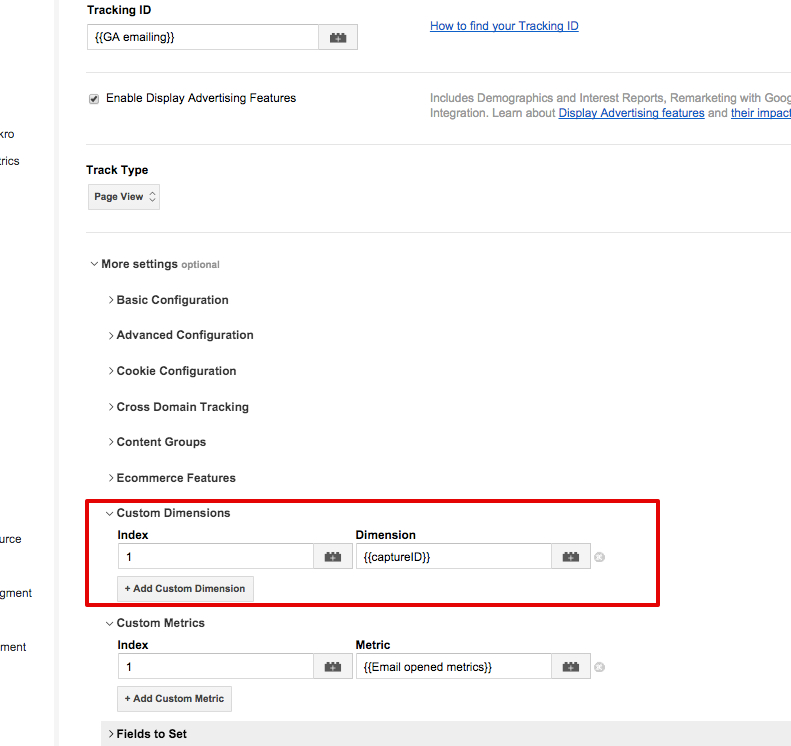
Task: Focus the Metric field with Email opened metrics
Action: [454, 666]
